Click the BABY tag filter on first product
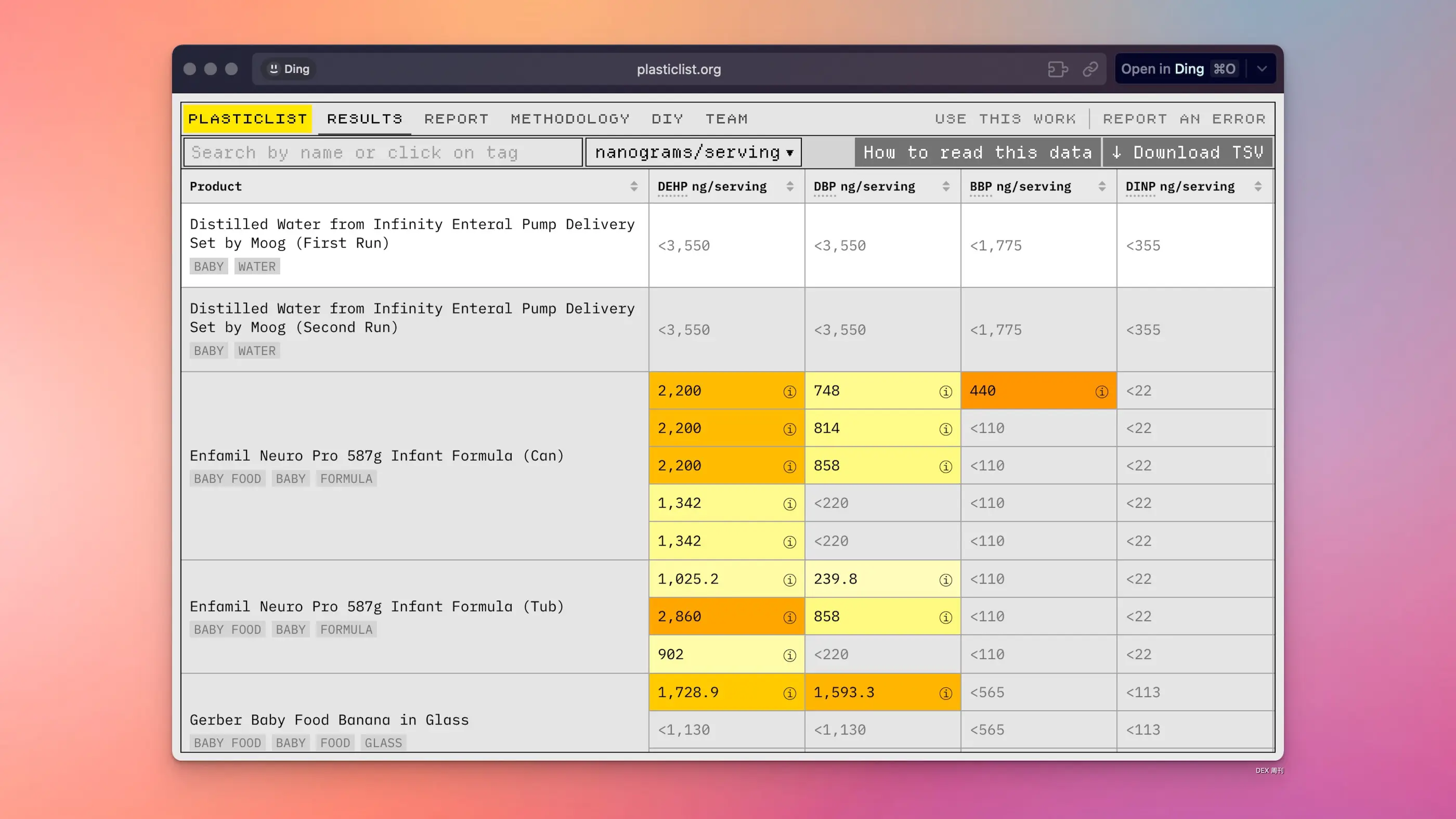1456x819 pixels. 209,266
